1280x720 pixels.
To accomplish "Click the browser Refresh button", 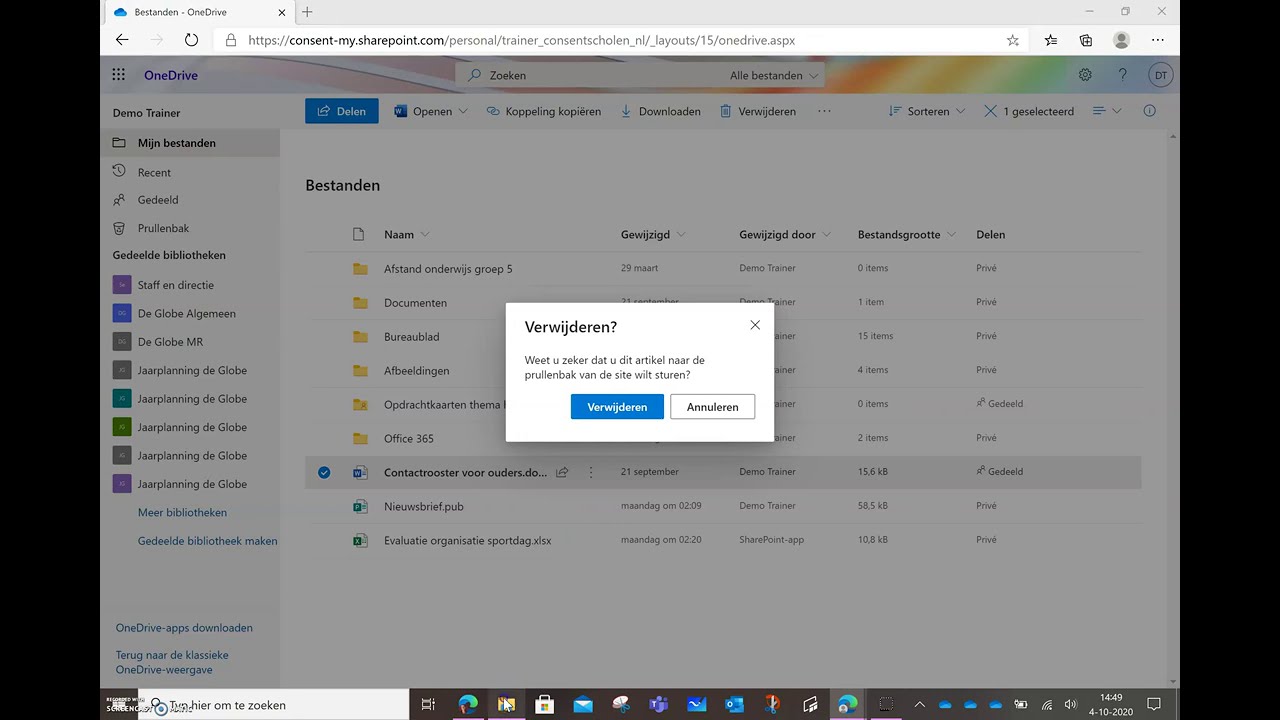I will [191, 40].
